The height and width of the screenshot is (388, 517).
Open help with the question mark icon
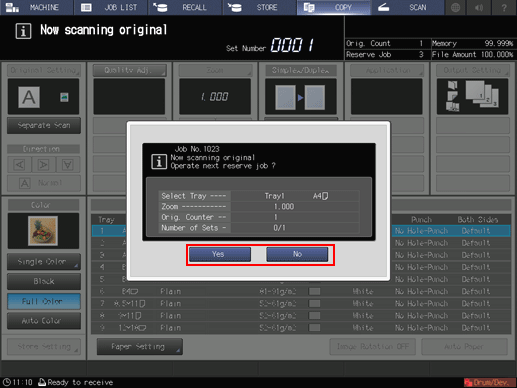point(504,7)
